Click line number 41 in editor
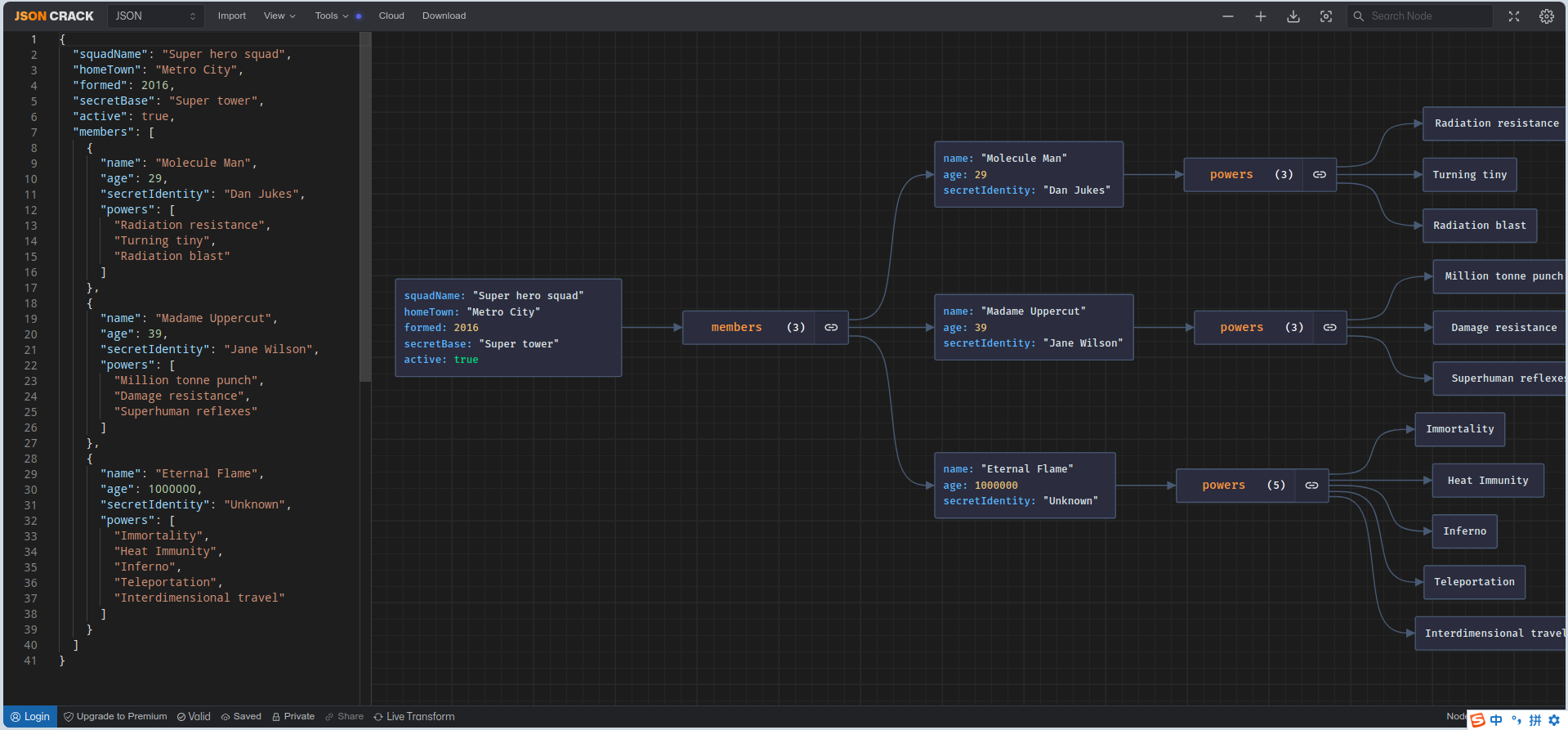The image size is (1568, 730). (x=30, y=661)
